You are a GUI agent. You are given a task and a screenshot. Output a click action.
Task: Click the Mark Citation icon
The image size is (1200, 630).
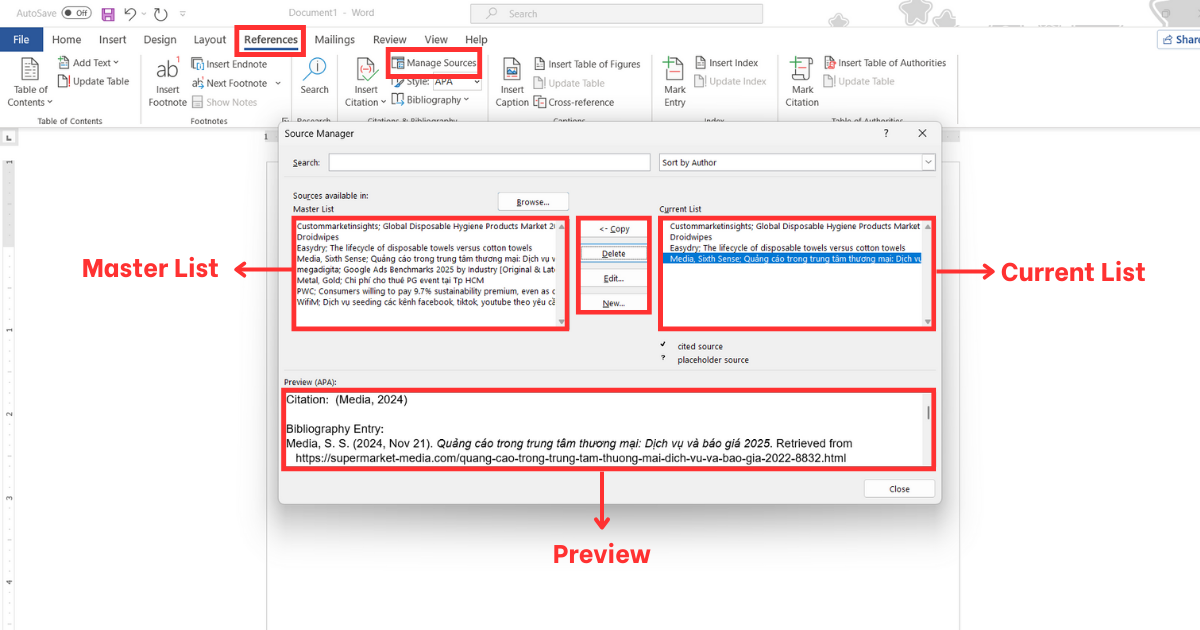(x=802, y=73)
